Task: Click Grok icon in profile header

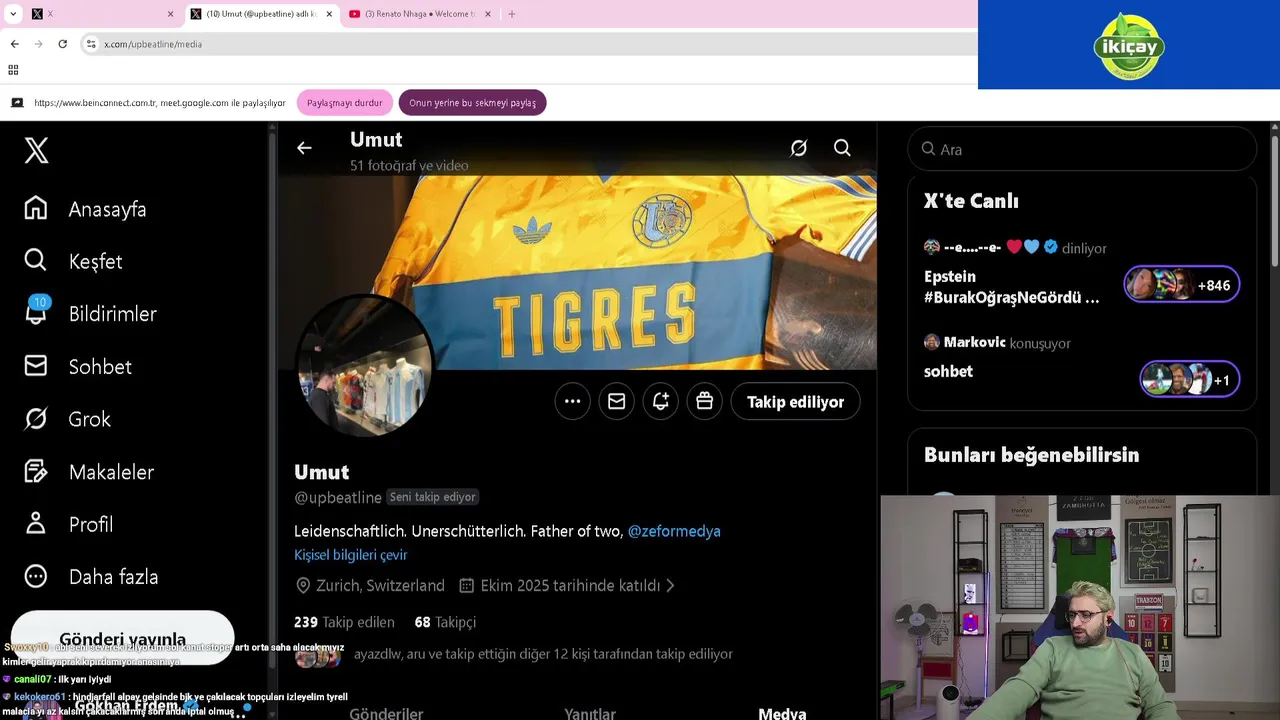Action: click(798, 148)
